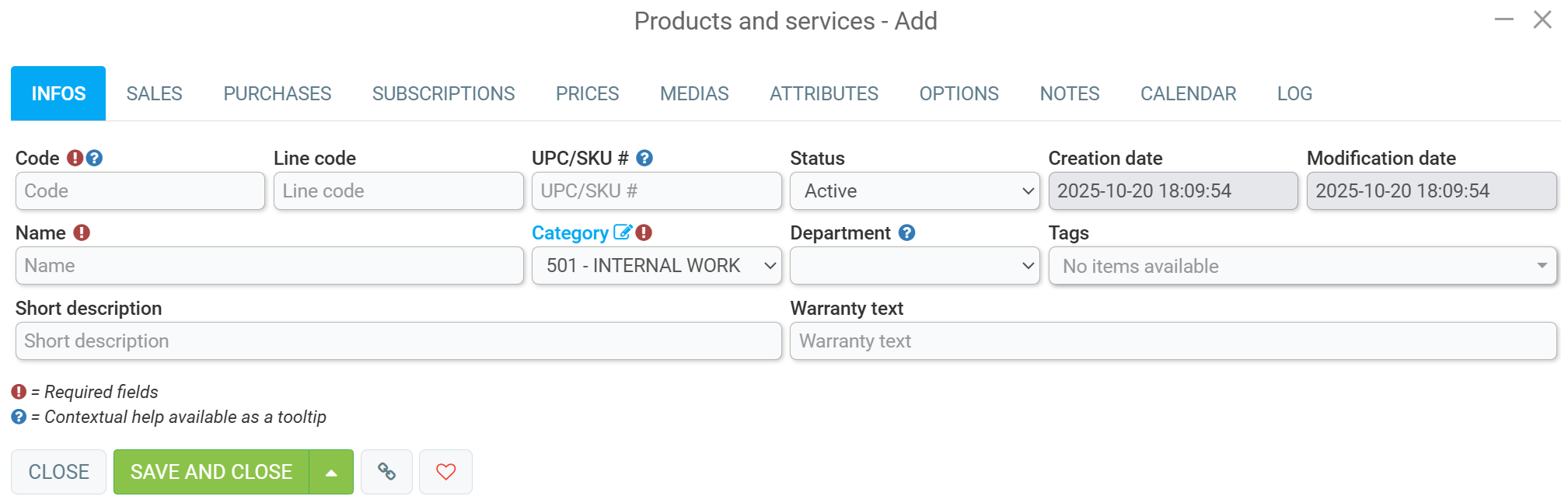Click the CLOSE button

tap(58, 472)
